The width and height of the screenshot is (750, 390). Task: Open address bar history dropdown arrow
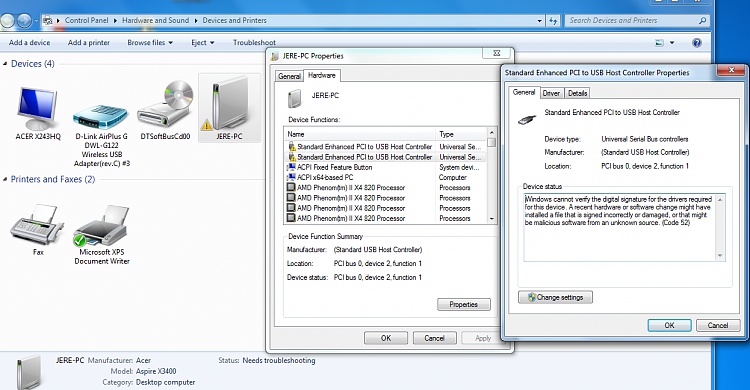540,21
